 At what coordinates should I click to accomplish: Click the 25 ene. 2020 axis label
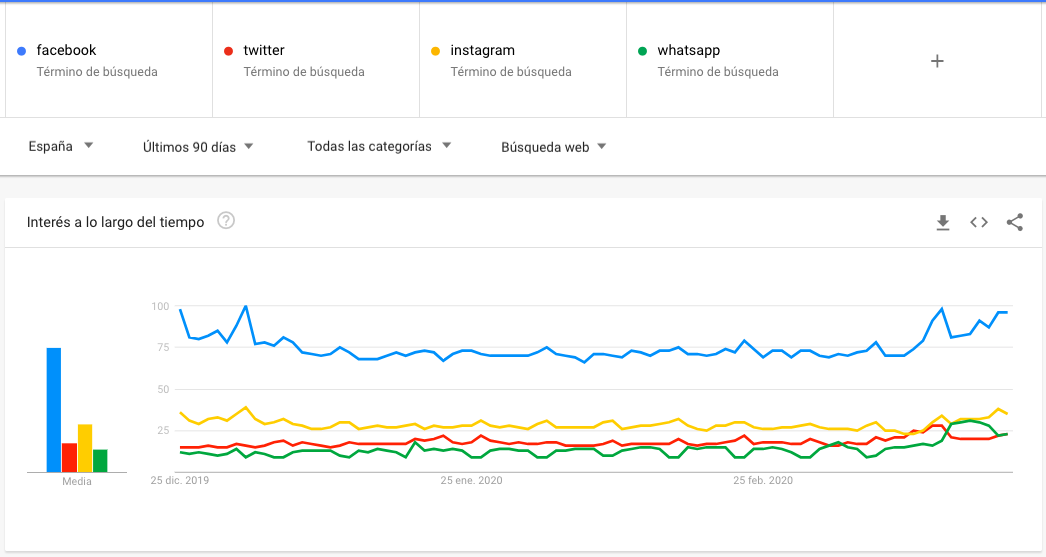pos(471,481)
